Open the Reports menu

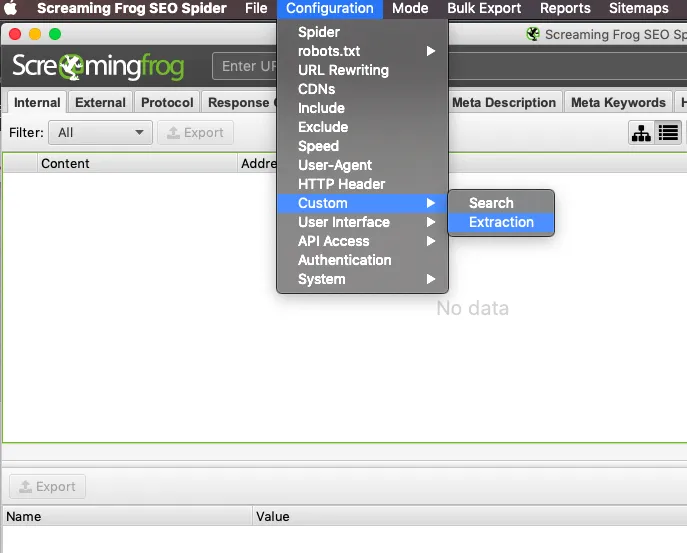coord(565,8)
